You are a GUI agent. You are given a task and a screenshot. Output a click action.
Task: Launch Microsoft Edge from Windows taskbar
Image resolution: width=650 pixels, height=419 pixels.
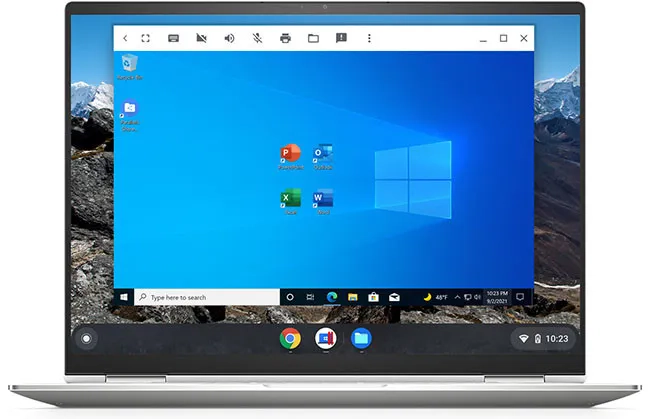click(332, 297)
